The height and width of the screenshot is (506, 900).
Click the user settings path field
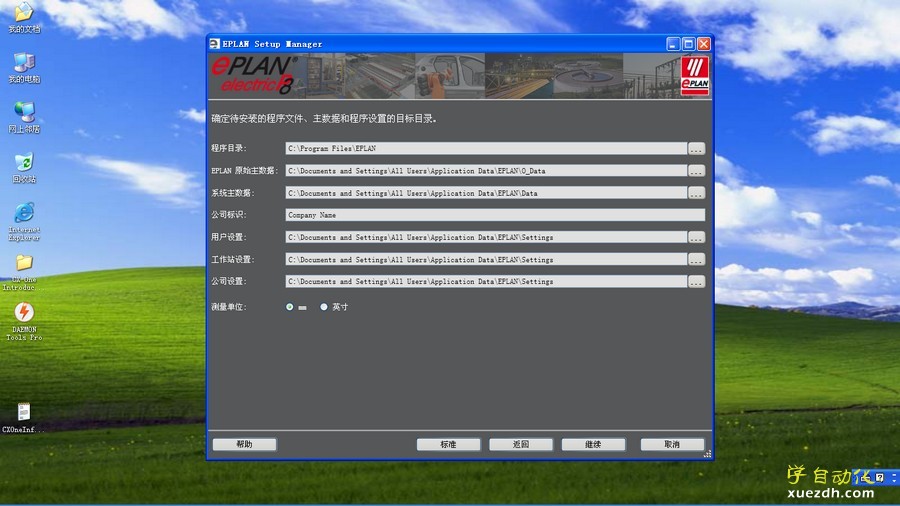point(486,238)
